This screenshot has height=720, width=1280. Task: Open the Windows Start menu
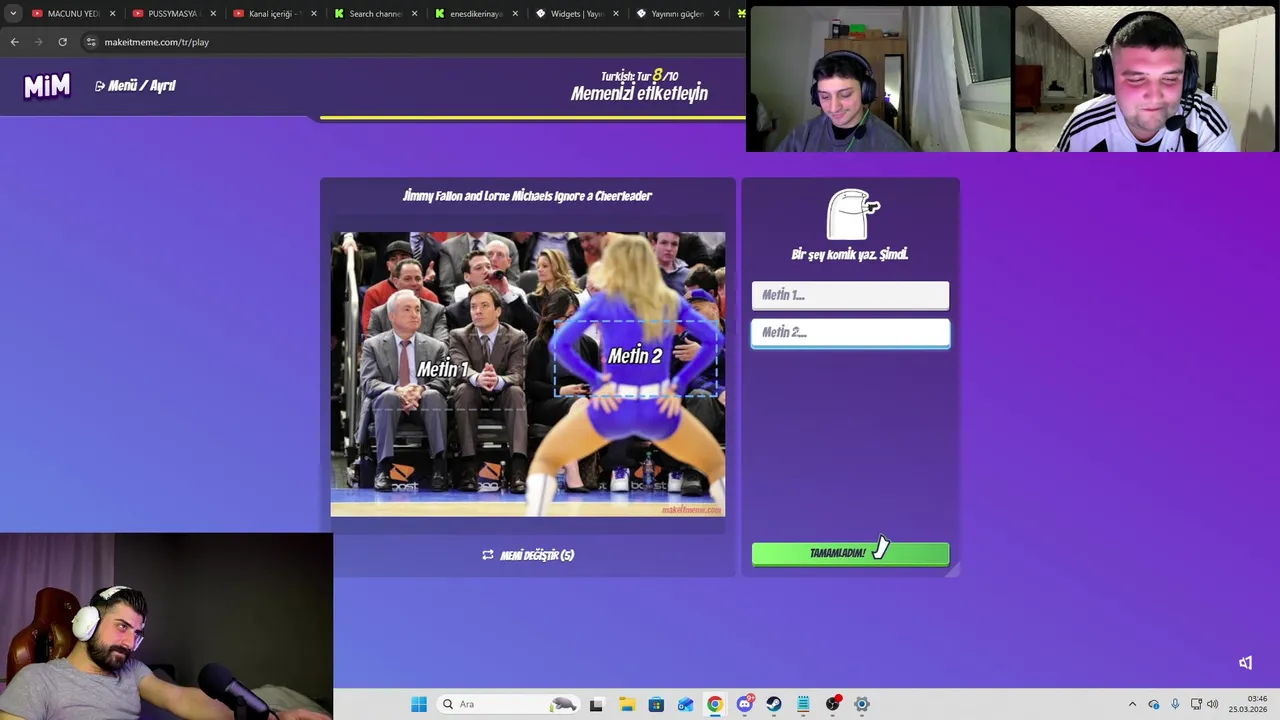click(419, 704)
